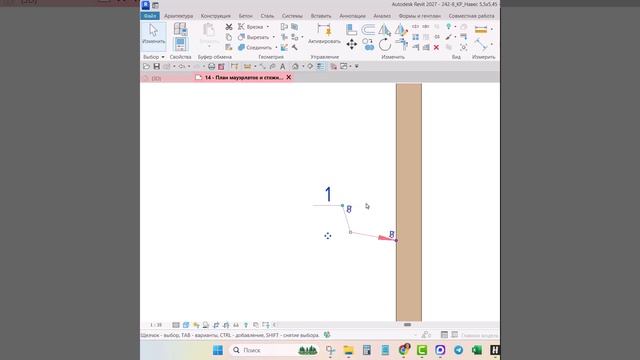Viewport: 640px width, 360px height.
Task: Switch to the Сталь ribbon tab
Action: click(267, 16)
